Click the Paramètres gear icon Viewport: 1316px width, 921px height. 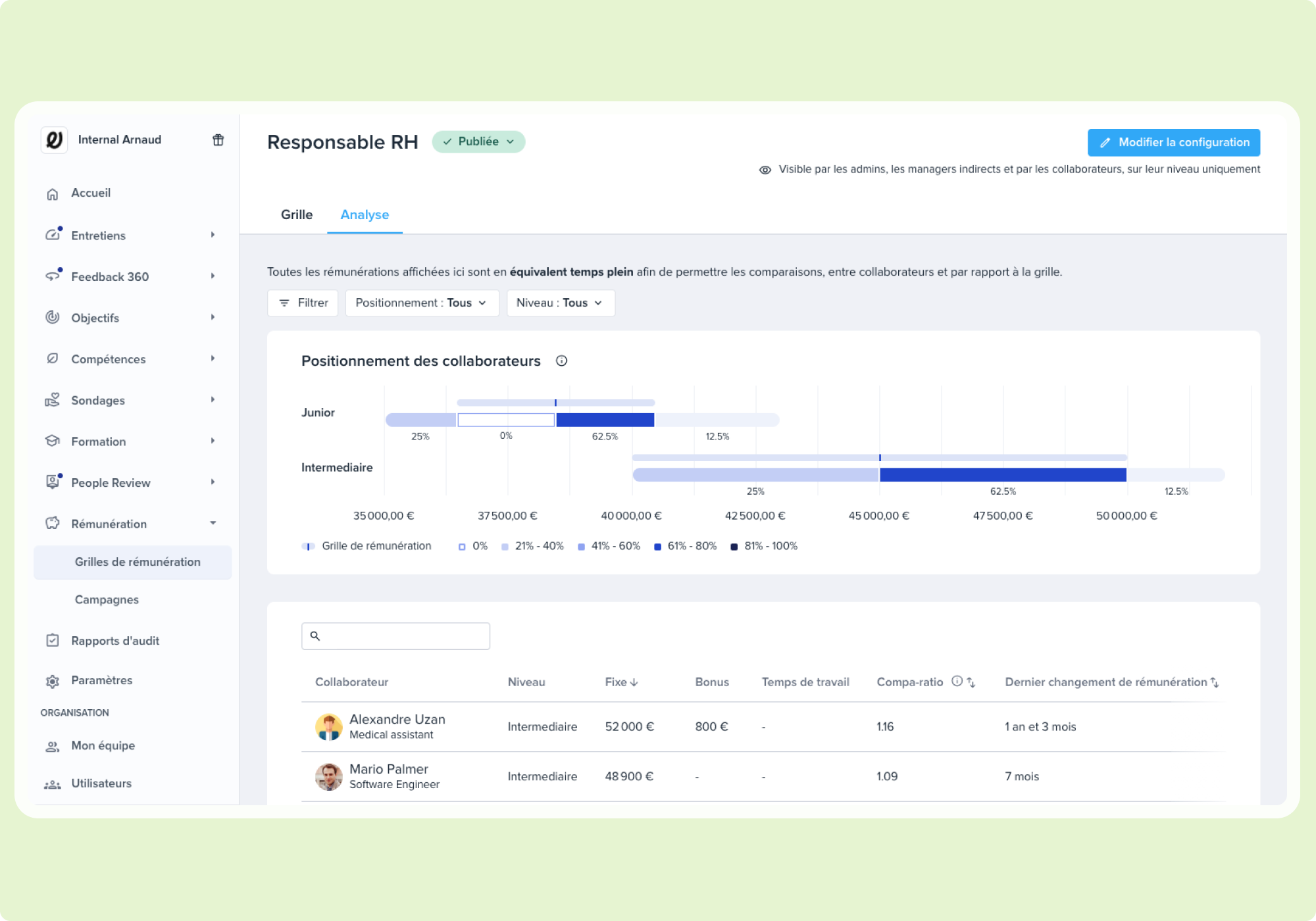coord(53,681)
